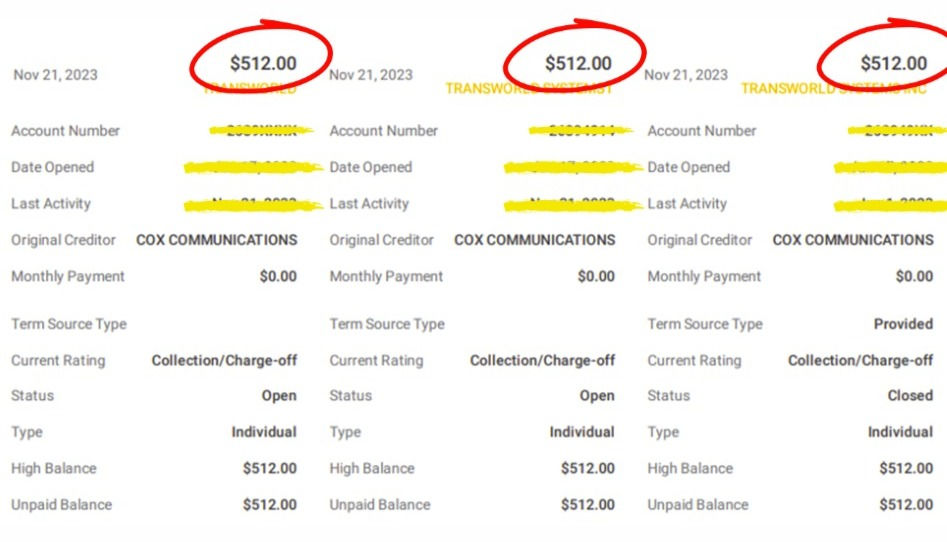Click the circled $512.00 in the left column

(263, 63)
